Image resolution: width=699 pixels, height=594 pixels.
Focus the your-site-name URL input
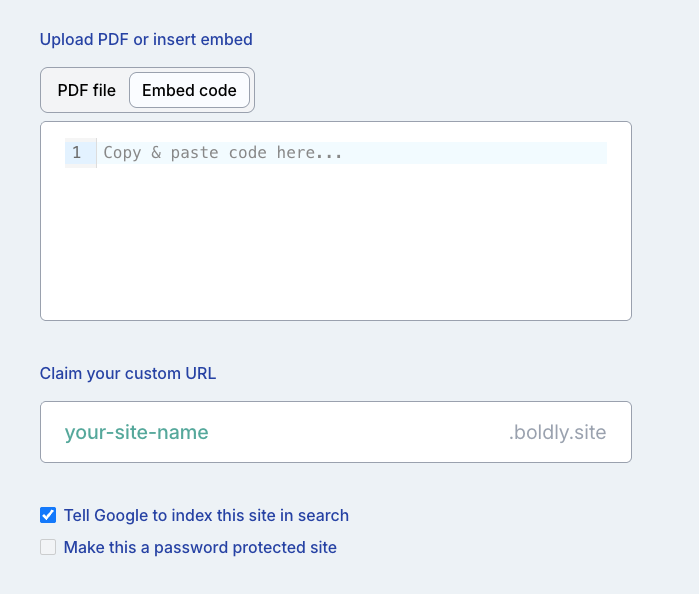[250, 432]
